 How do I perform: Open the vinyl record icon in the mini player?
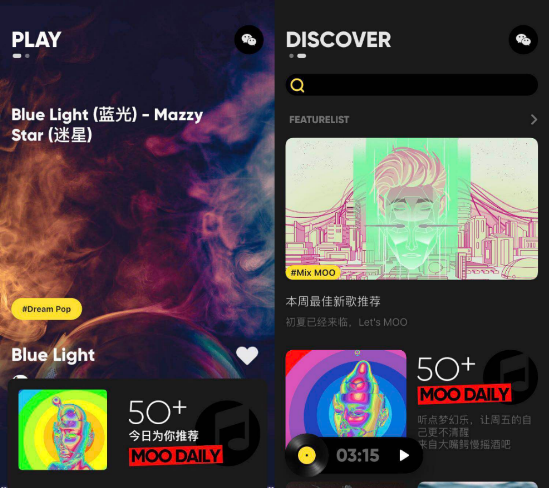(x=307, y=455)
